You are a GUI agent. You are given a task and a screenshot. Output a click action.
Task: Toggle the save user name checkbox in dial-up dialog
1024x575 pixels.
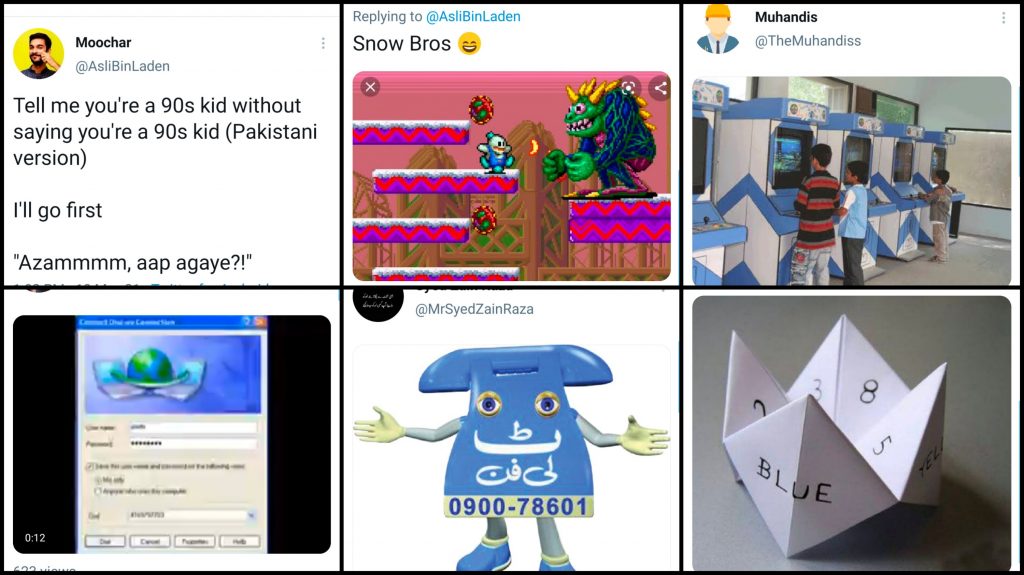pos(90,467)
